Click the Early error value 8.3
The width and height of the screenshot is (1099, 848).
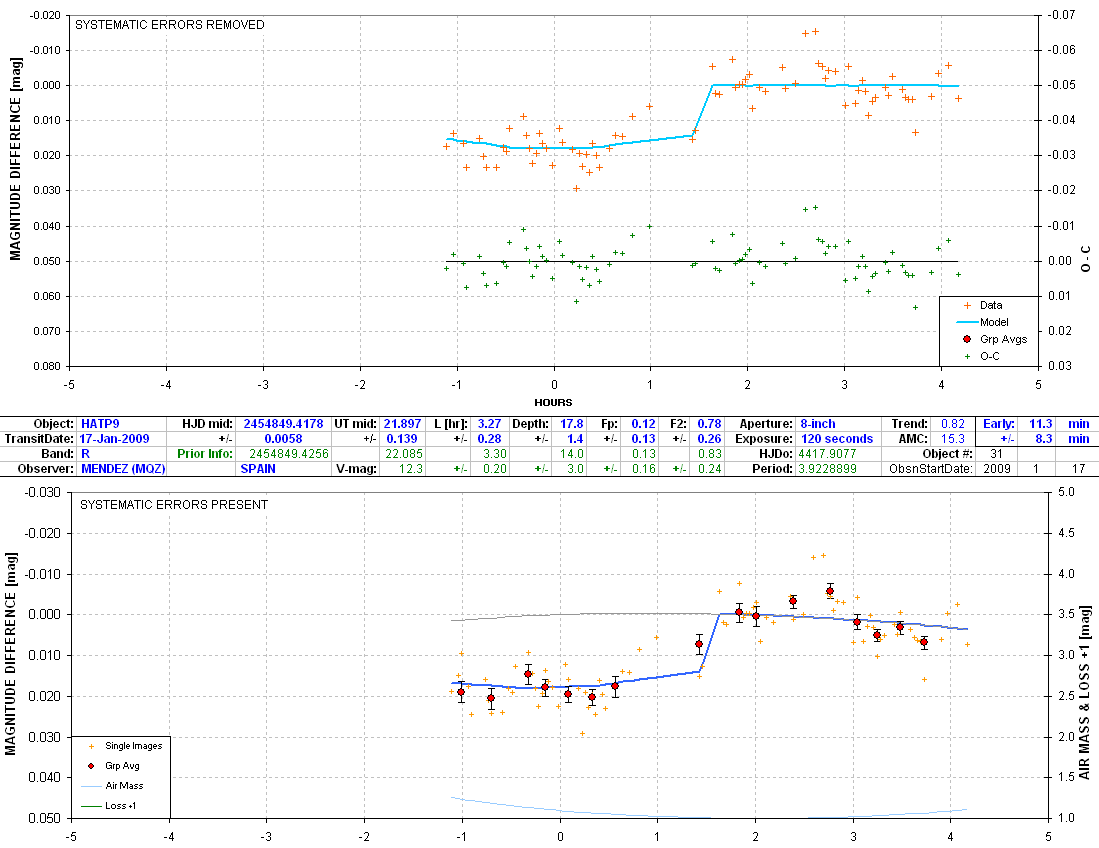tap(1044, 439)
